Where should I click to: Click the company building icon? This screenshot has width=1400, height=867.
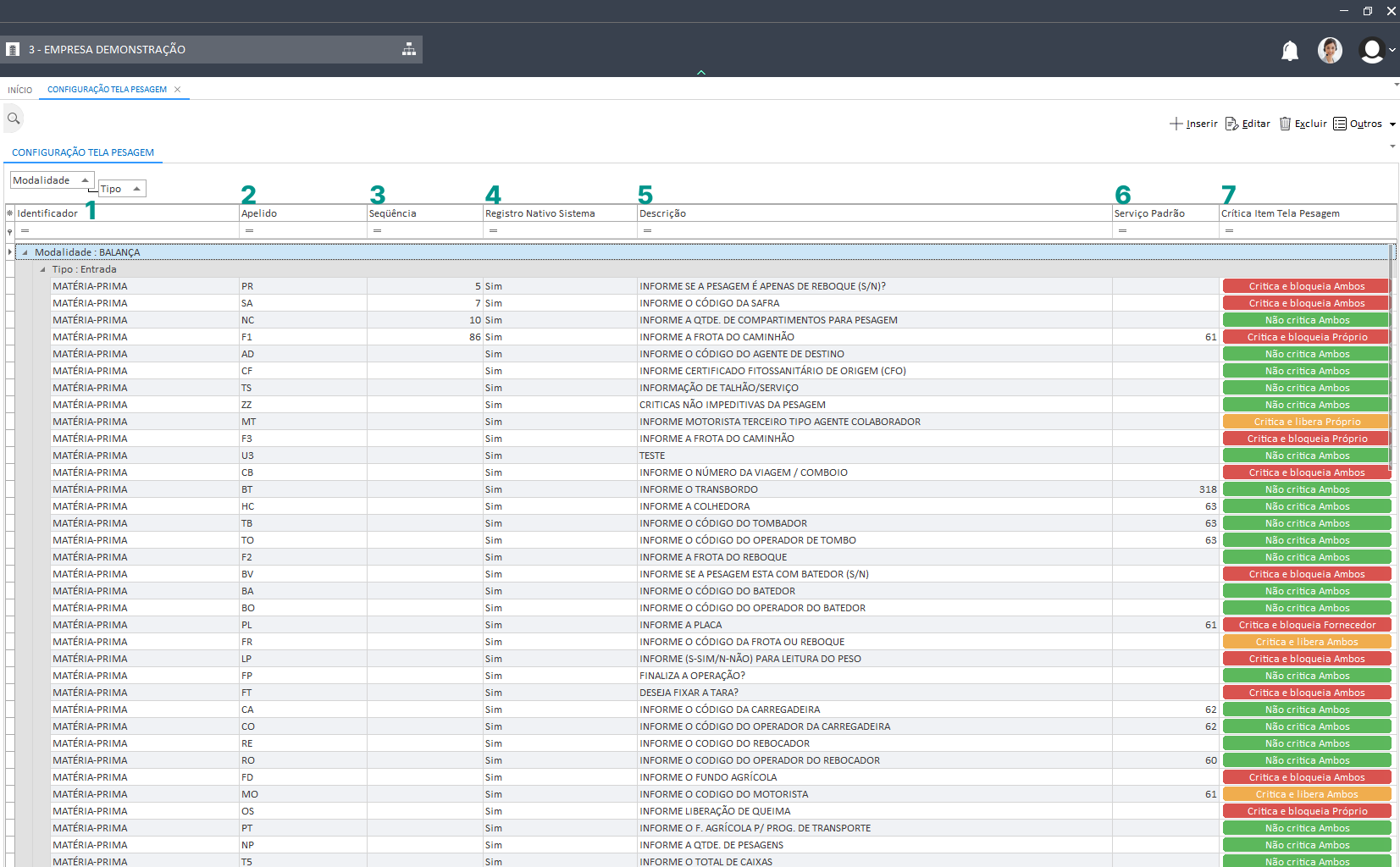coord(13,50)
